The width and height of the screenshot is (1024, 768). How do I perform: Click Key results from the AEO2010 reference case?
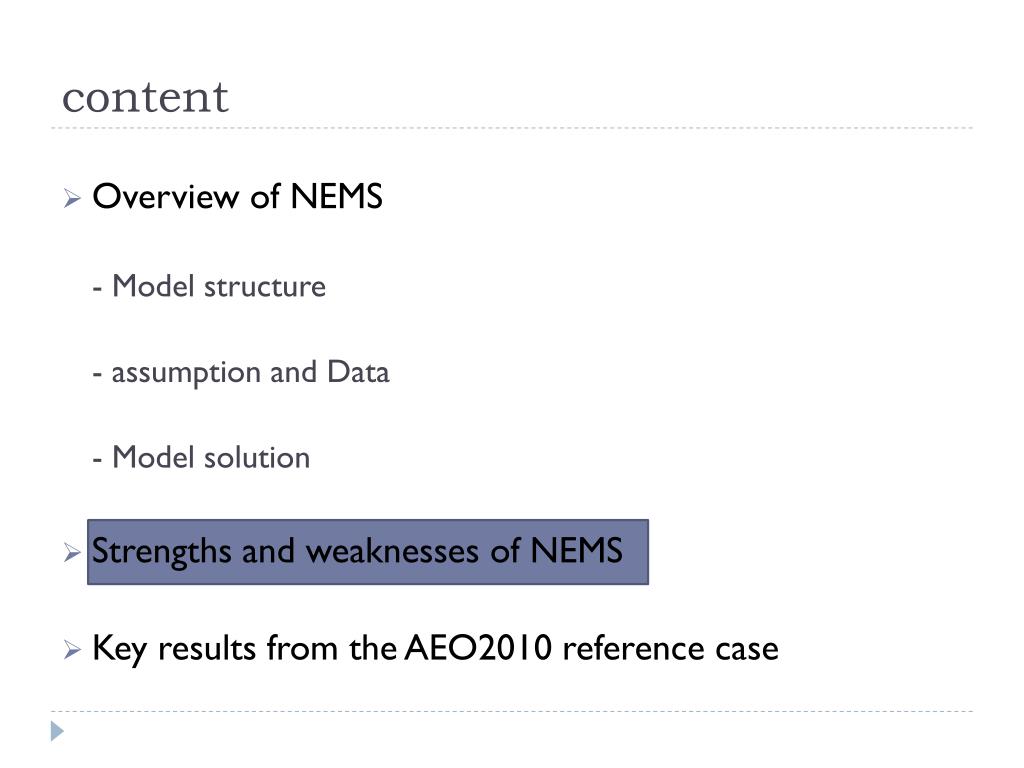coord(435,648)
